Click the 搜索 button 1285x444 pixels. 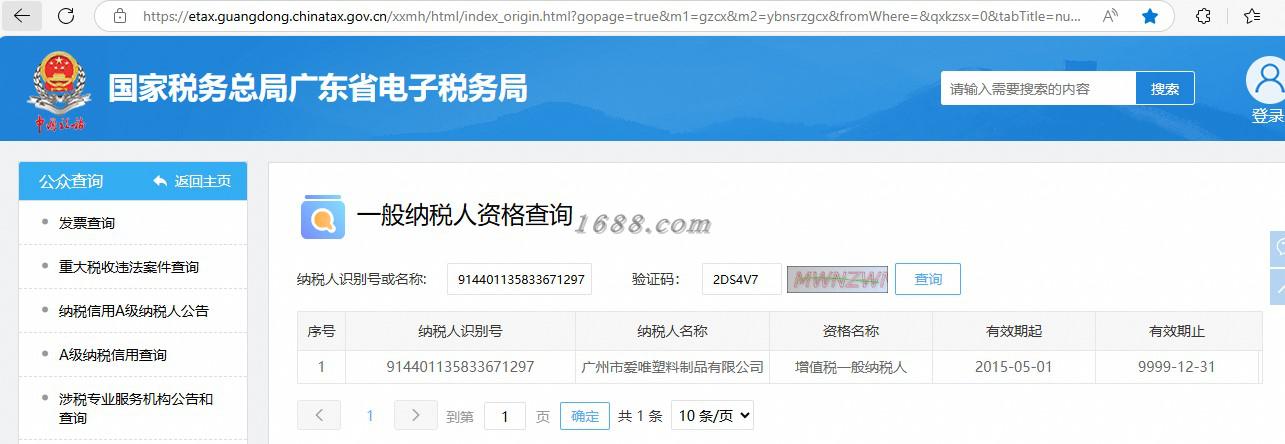click(x=1165, y=88)
